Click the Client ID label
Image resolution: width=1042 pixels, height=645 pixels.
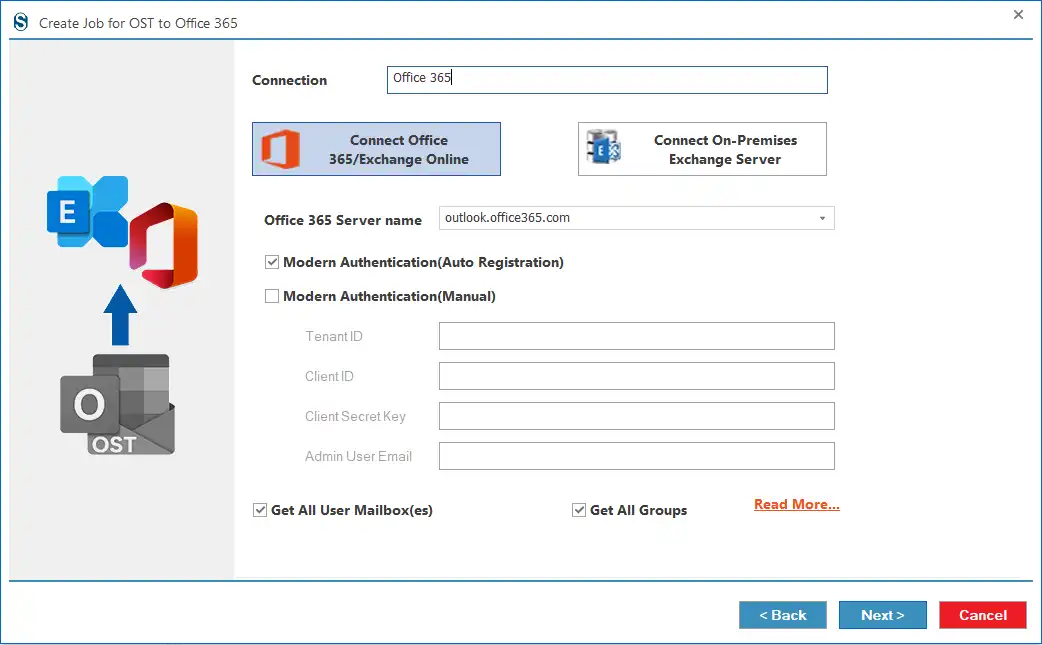point(329,376)
